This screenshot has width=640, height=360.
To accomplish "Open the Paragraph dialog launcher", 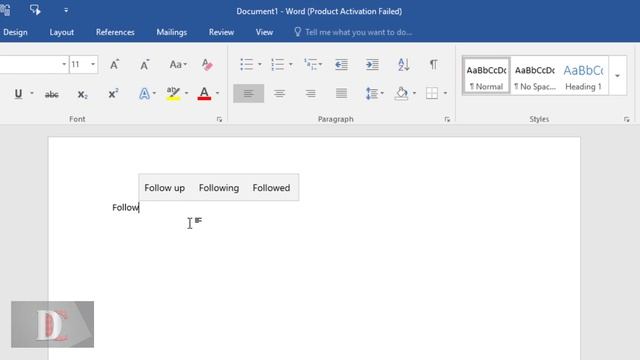I will (447, 119).
